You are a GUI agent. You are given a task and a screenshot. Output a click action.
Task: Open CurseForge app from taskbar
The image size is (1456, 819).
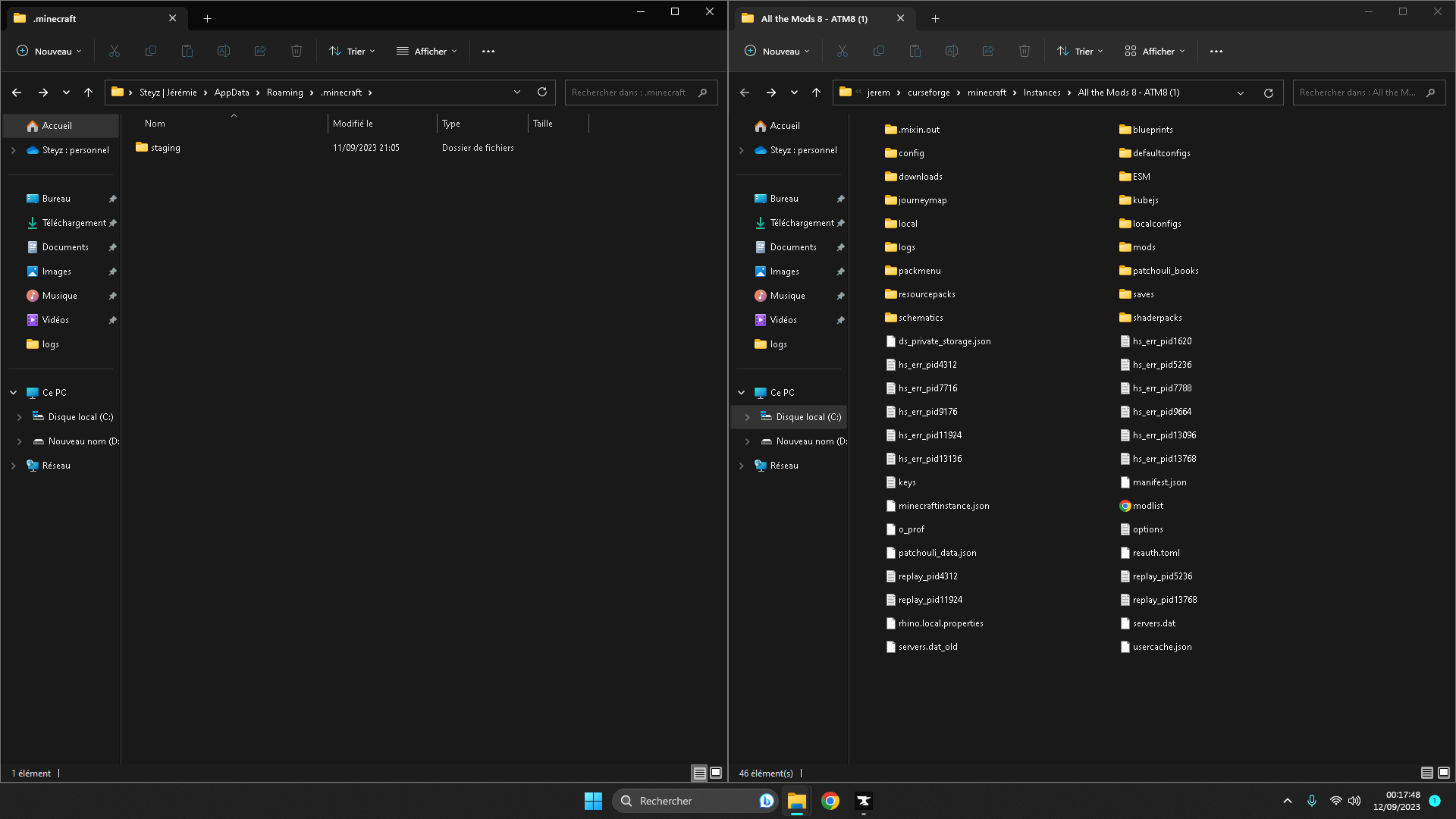[x=864, y=801]
